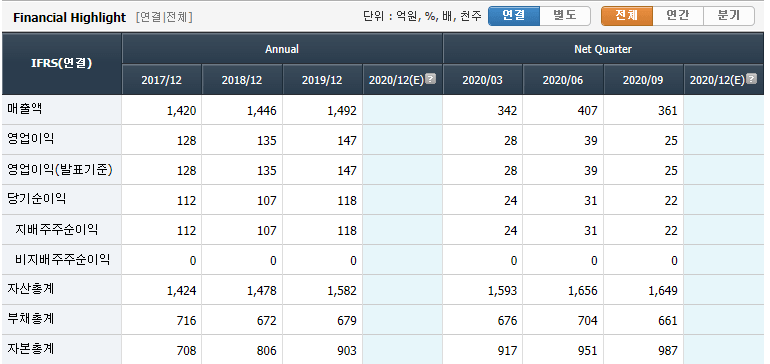The height and width of the screenshot is (364, 770).
Task: Select the 분기 quarterly tab
Action: pos(729,16)
